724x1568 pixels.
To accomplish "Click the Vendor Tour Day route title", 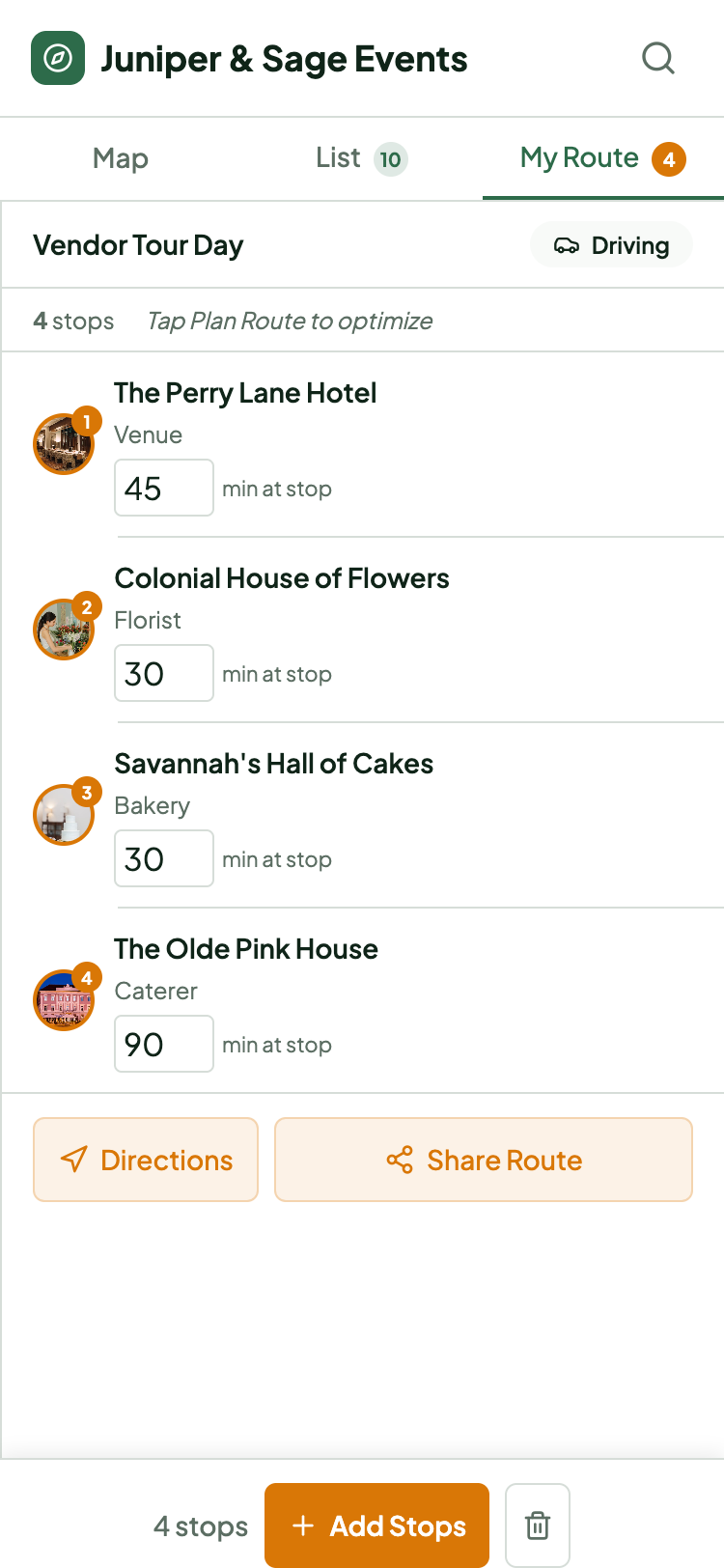I will tap(138, 245).
